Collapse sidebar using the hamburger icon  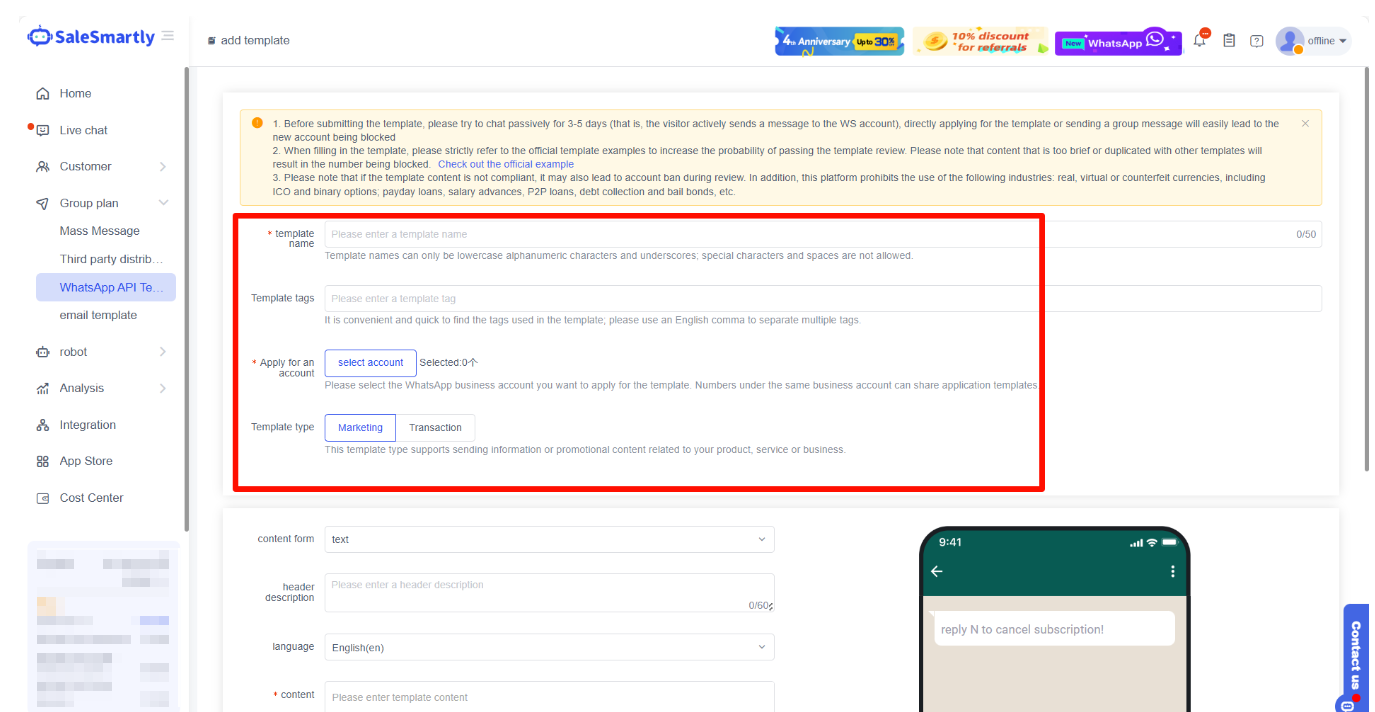point(168,36)
